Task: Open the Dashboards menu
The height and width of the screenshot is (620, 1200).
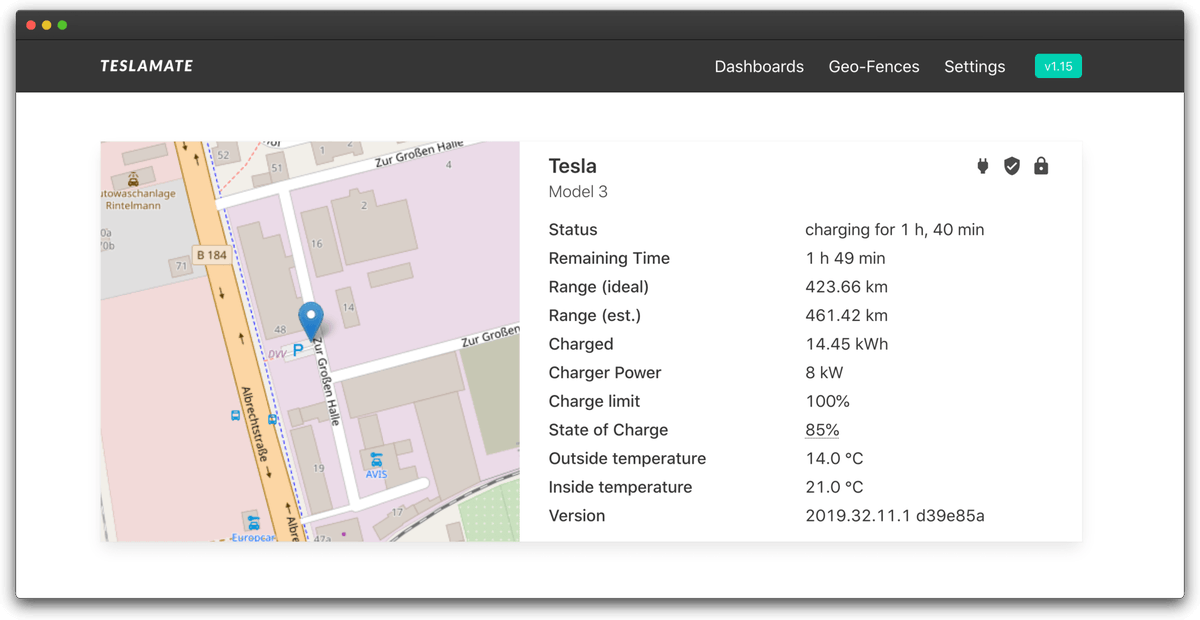Action: coord(759,67)
